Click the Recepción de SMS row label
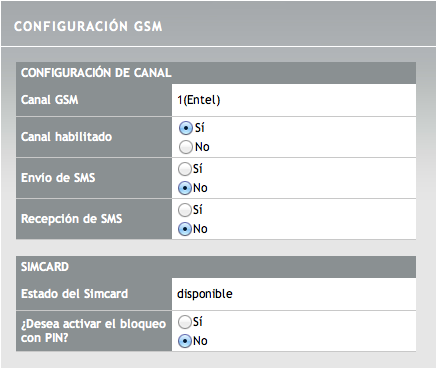This screenshot has width=436, height=368. [71, 219]
